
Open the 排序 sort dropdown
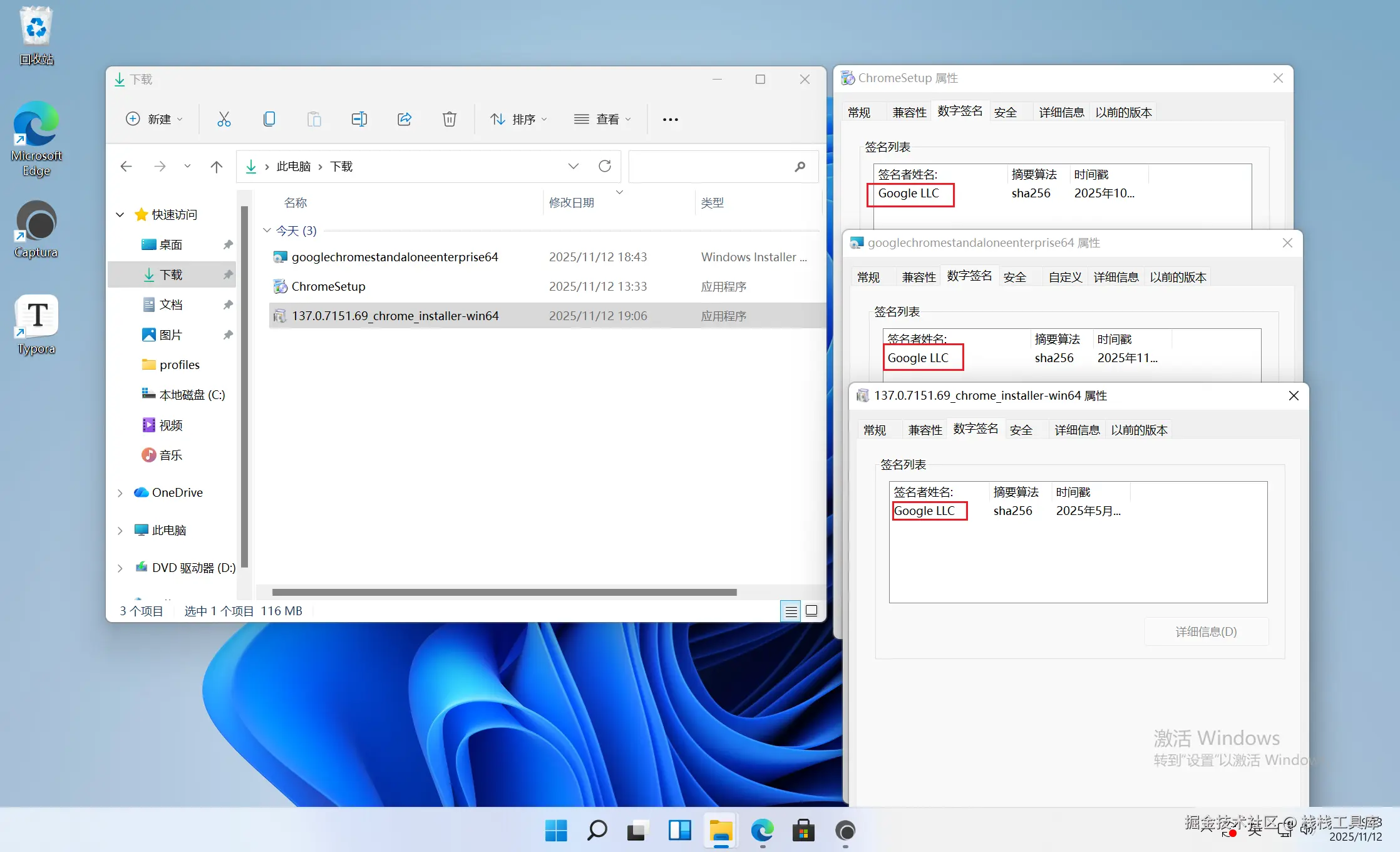point(518,119)
